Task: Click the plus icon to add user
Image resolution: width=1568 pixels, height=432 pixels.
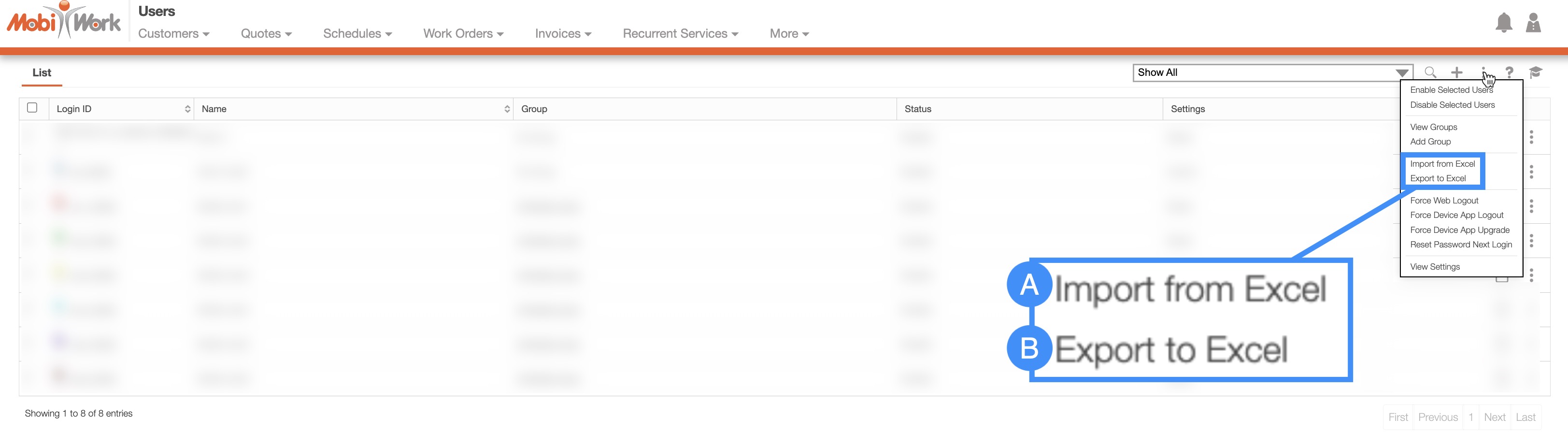Action: (x=1456, y=72)
